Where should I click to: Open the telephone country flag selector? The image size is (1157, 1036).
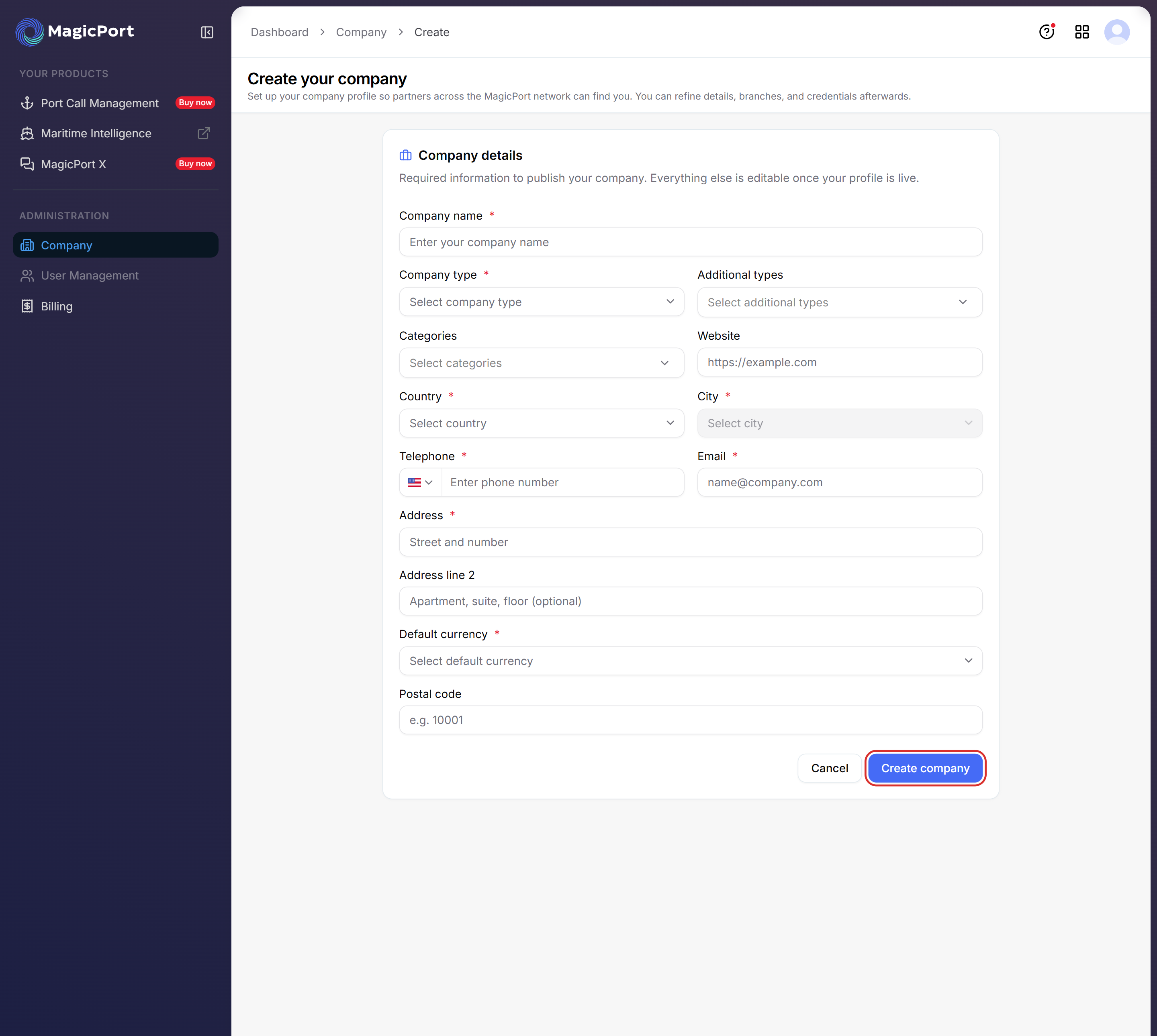[x=420, y=482]
